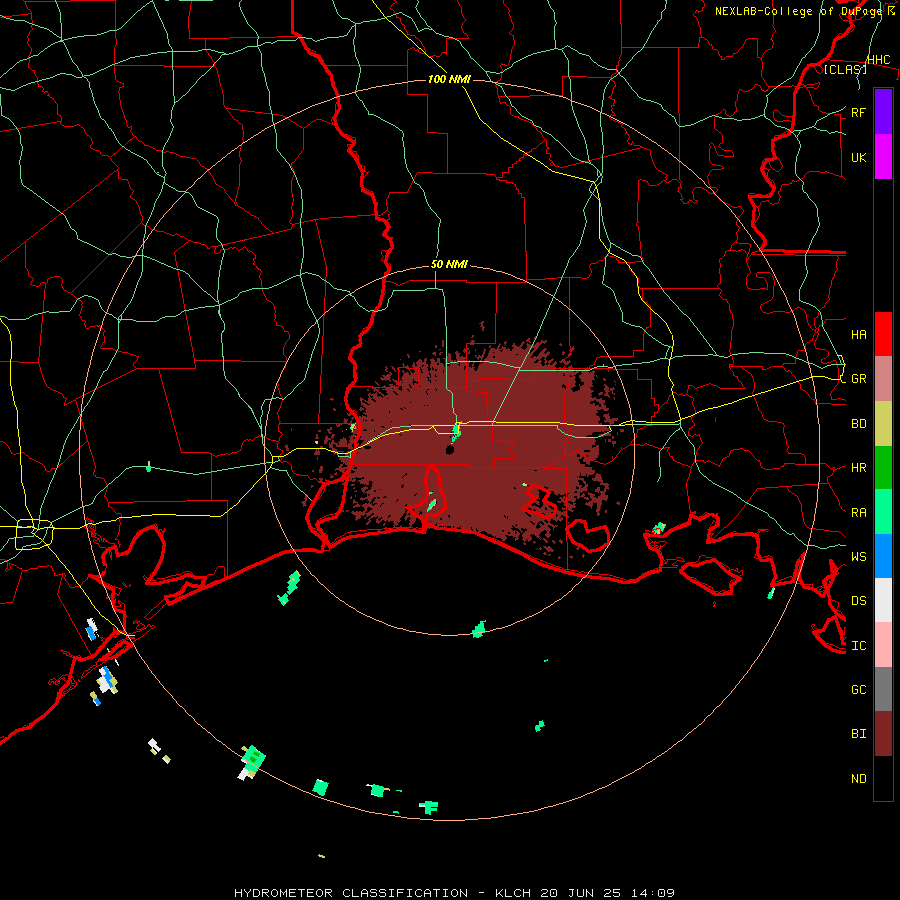Click the RA legend label
Screen dimensions: 900x900
point(858,513)
